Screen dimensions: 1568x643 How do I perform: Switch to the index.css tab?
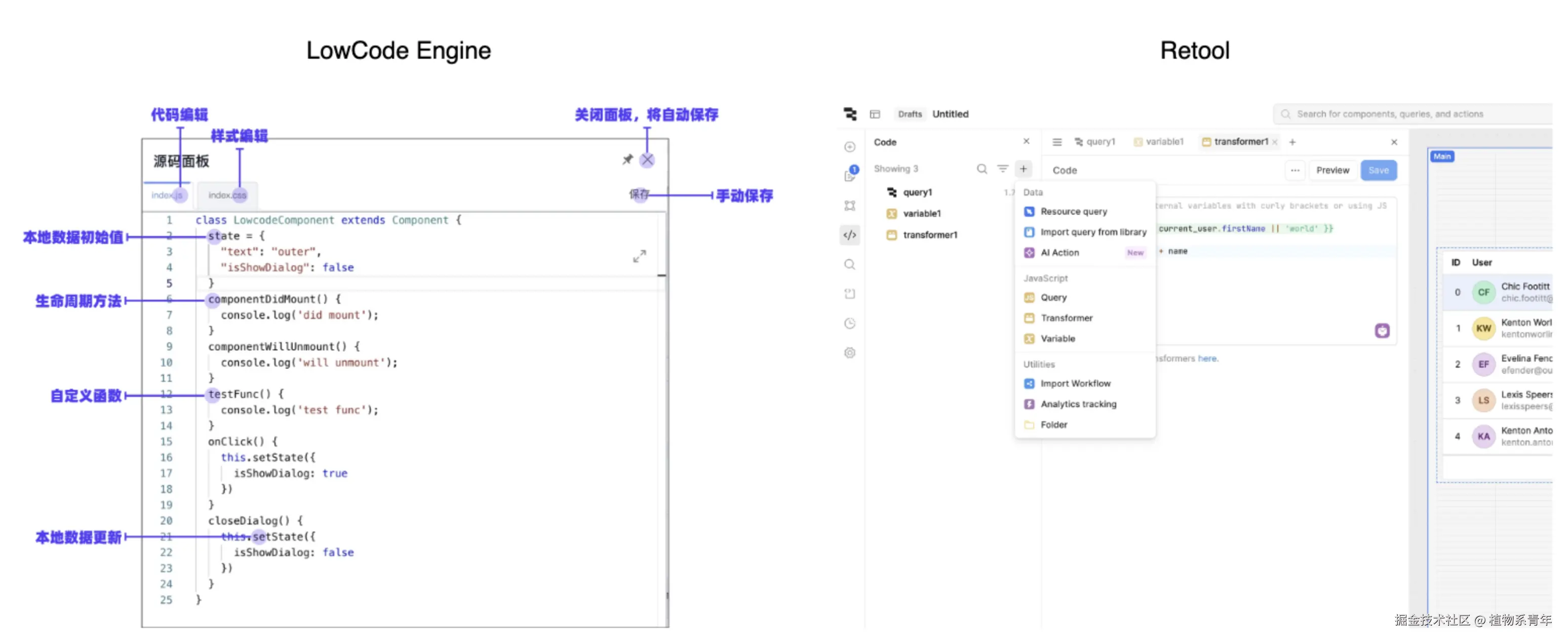pos(227,194)
